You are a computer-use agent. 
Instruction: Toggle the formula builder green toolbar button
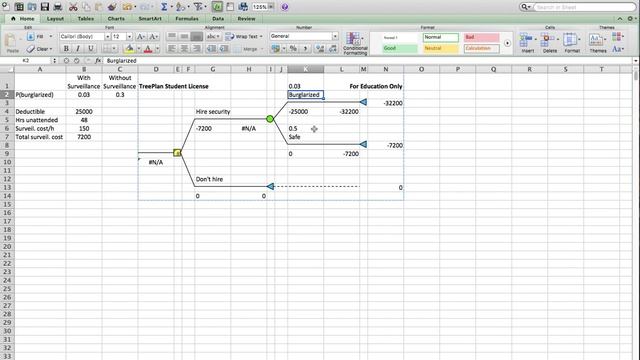click(217, 7)
